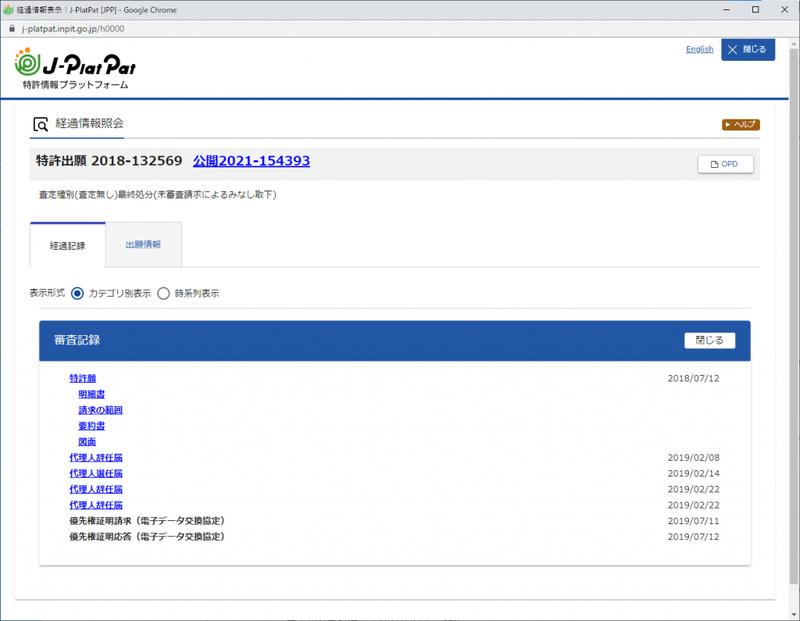Viewport: 800px width, 621px height.
Task: Open the ヘルプ help badge
Action: pyautogui.click(x=740, y=125)
